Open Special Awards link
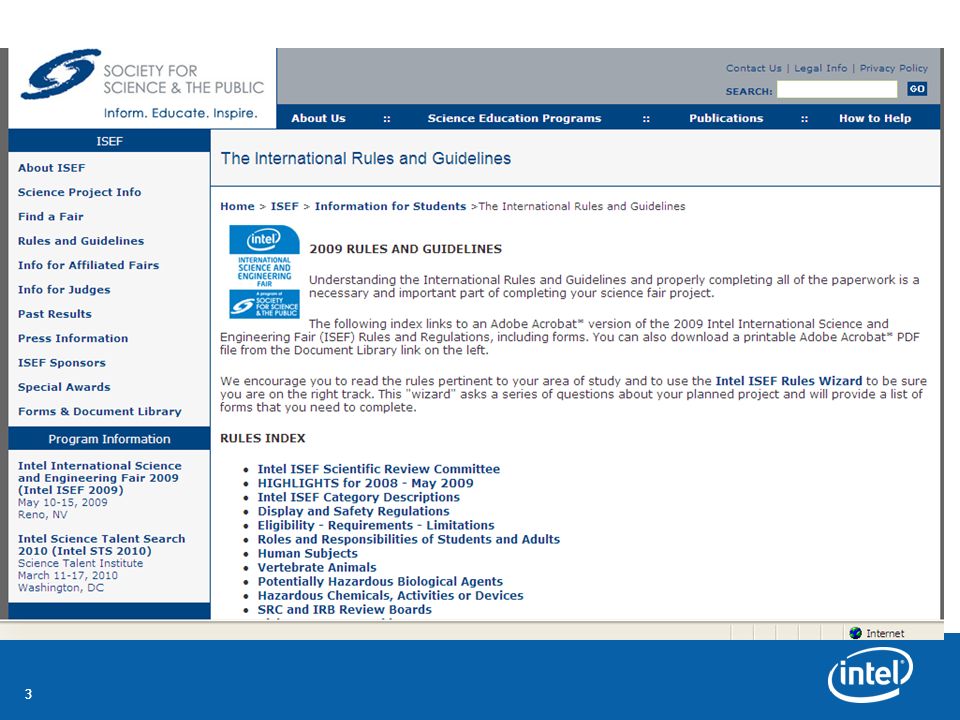 pyautogui.click(x=64, y=387)
